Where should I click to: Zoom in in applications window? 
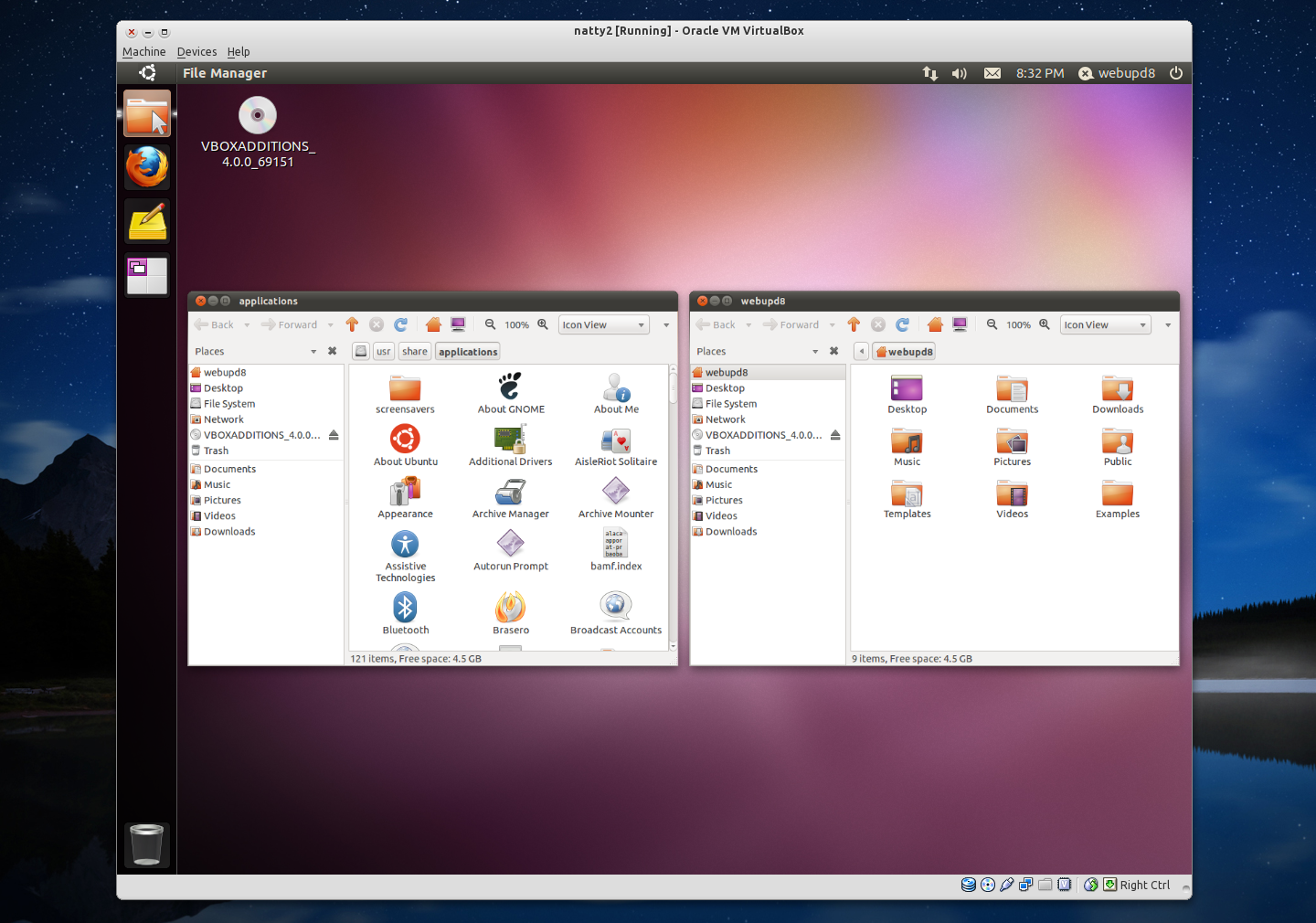[x=543, y=324]
